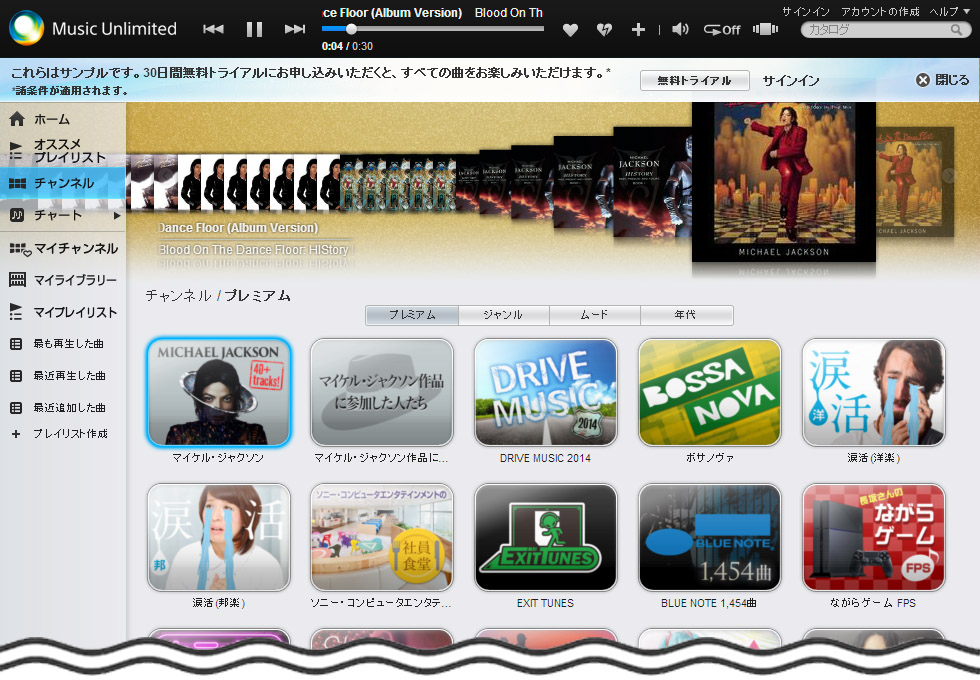980x680 pixels.
Task: Open アカウントの作成 link
Action: tap(880, 11)
